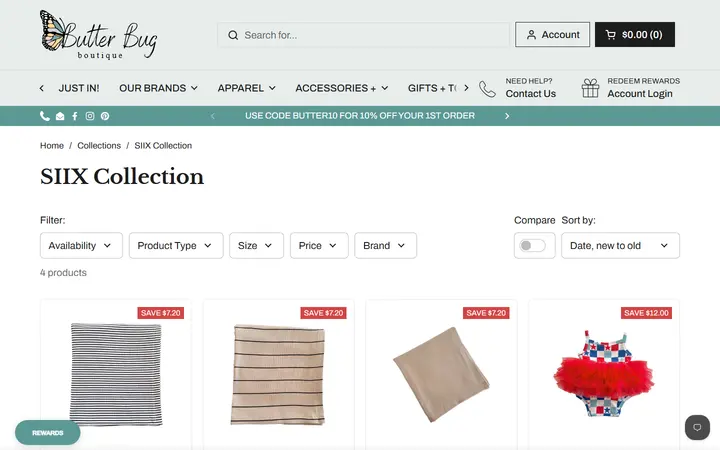Expand the Size filter
Image resolution: width=720 pixels, height=450 pixels.
(256, 246)
